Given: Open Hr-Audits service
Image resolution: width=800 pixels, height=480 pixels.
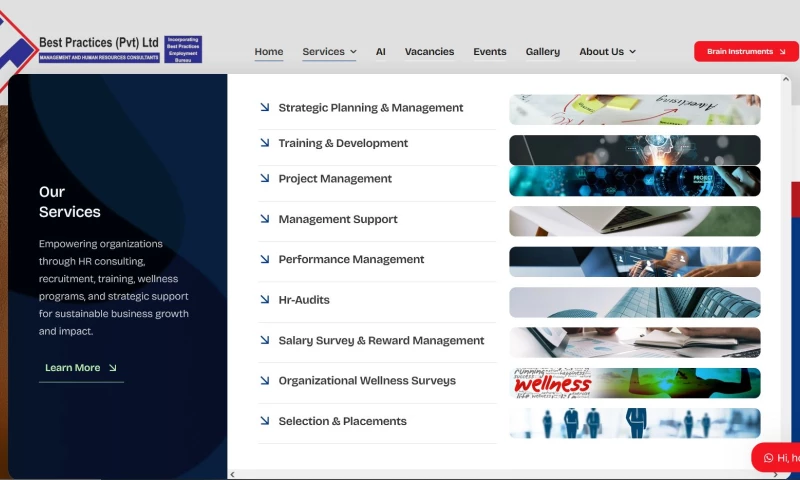Looking at the screenshot, I should pos(304,300).
